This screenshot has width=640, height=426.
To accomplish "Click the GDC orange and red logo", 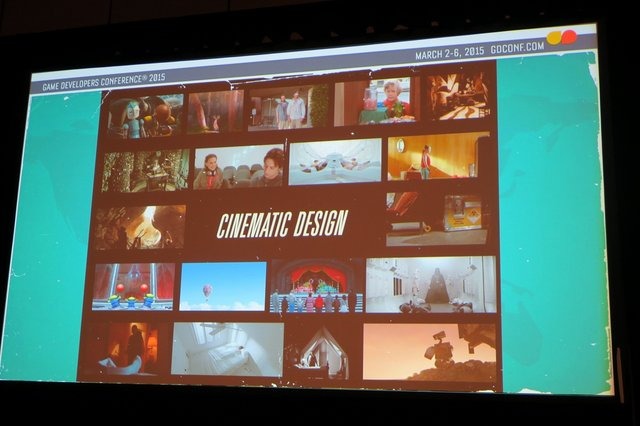I will [562, 37].
